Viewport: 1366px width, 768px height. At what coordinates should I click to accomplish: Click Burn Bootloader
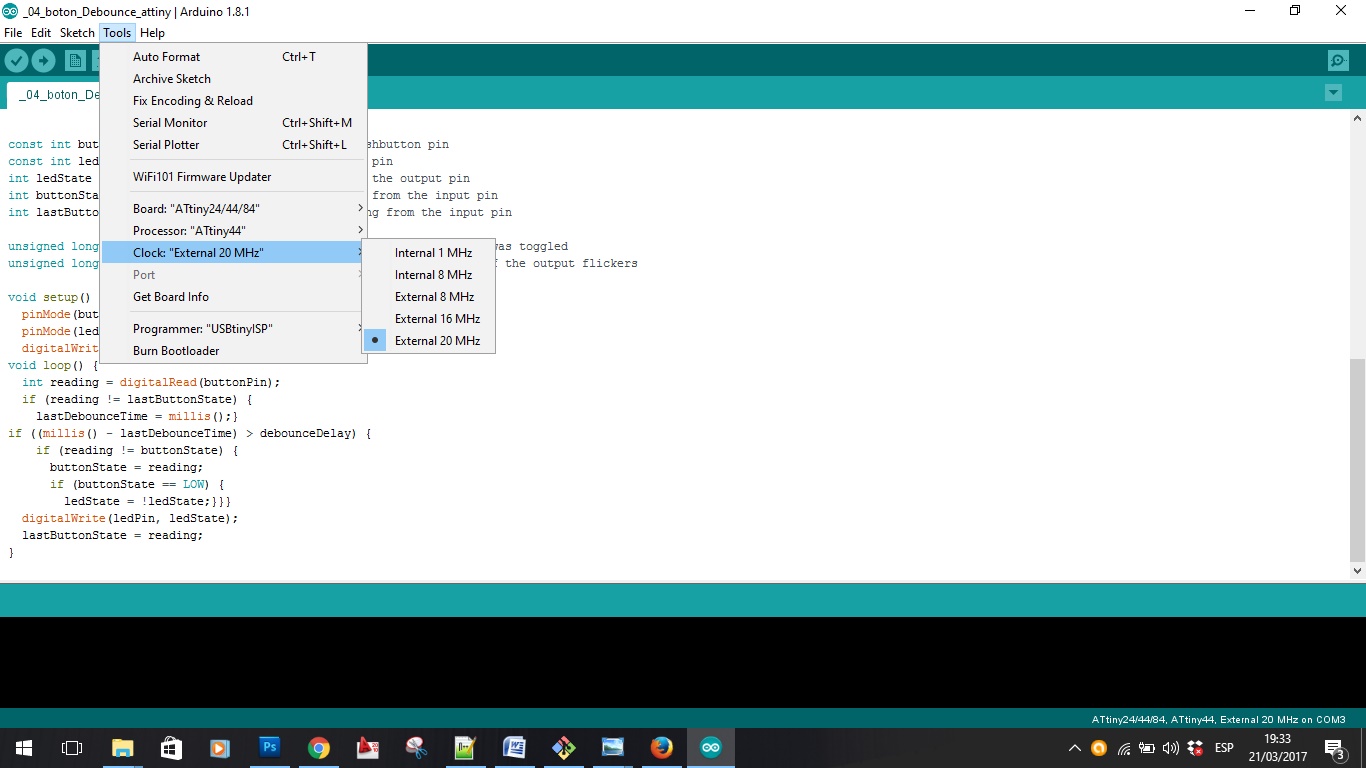pos(234,351)
